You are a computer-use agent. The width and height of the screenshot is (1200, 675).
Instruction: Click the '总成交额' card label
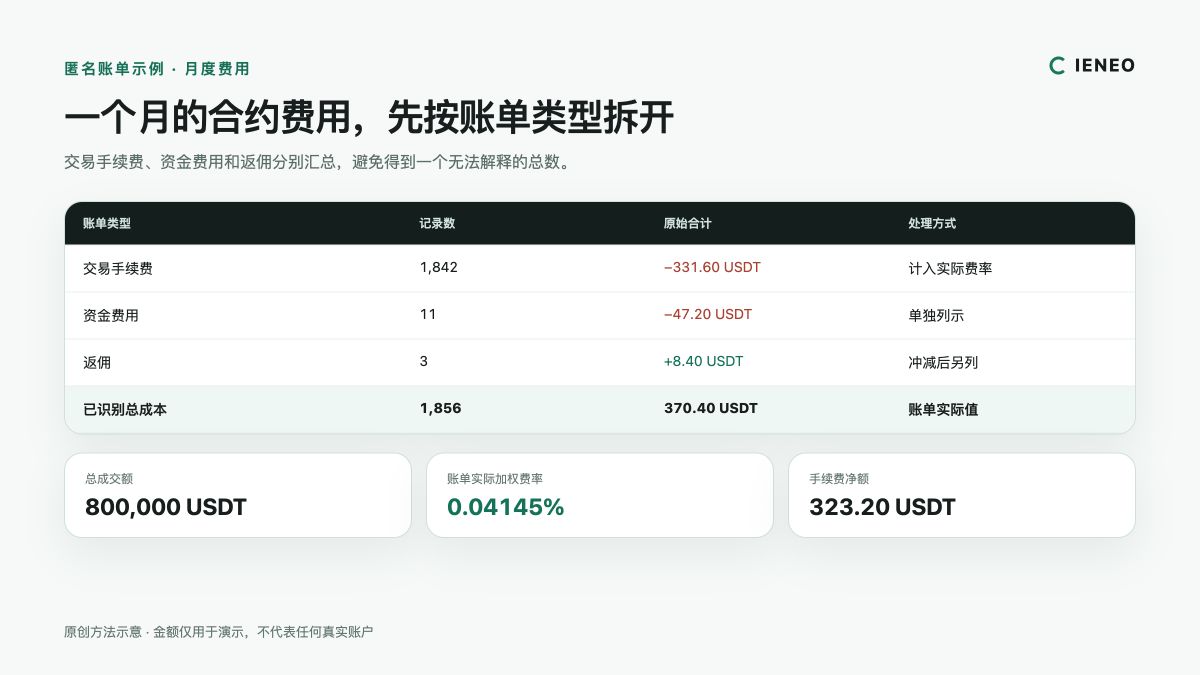click(109, 479)
